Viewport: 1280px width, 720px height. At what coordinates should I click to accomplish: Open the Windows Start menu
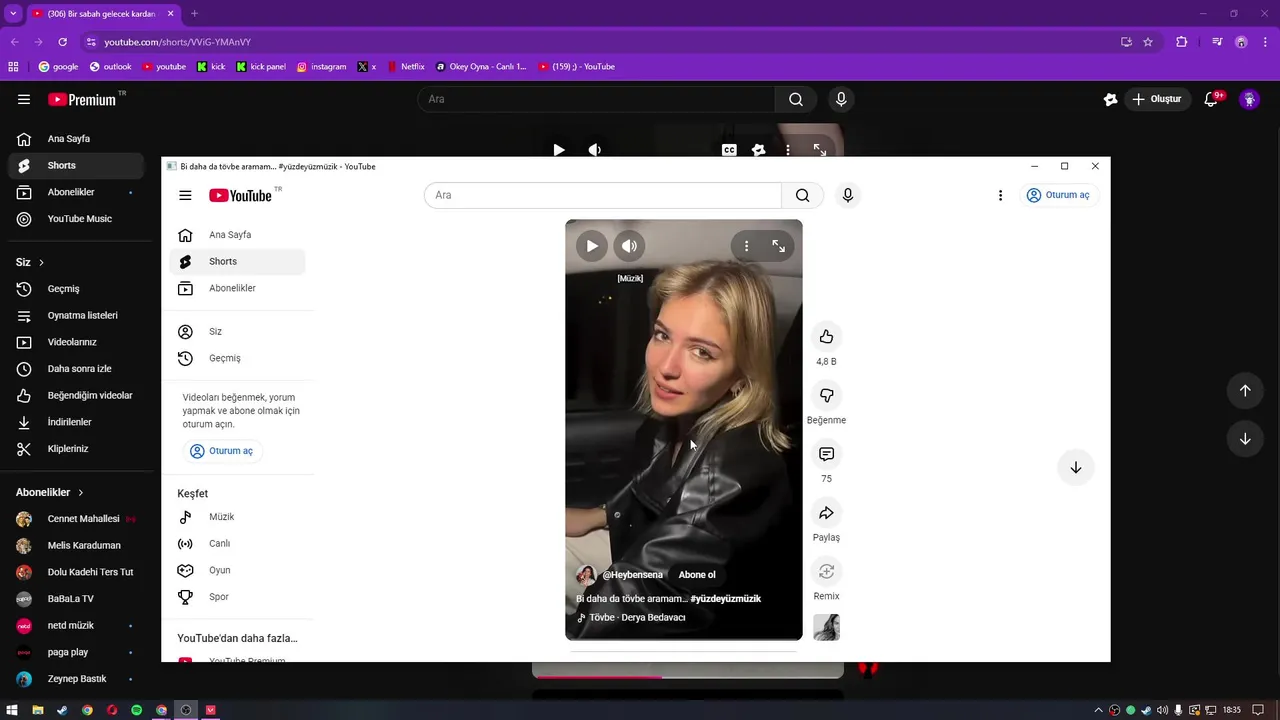coord(13,710)
